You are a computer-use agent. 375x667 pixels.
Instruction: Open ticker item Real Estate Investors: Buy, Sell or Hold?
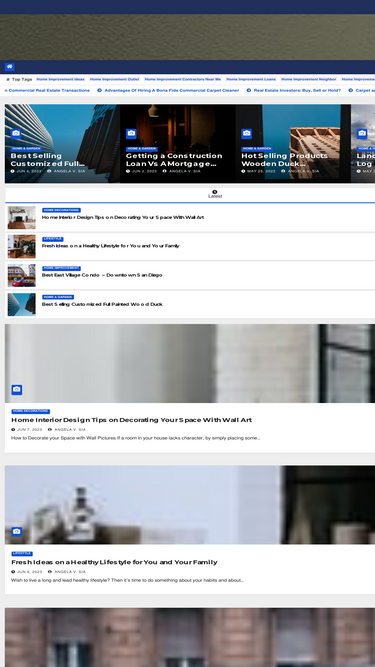297,90
